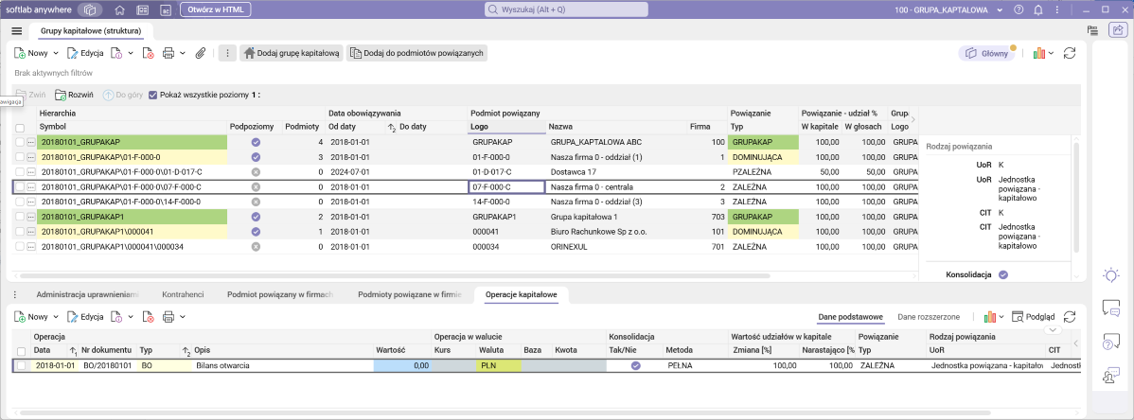Click the home icon in the top bar
The width and height of the screenshot is (1134, 420).
[120, 10]
